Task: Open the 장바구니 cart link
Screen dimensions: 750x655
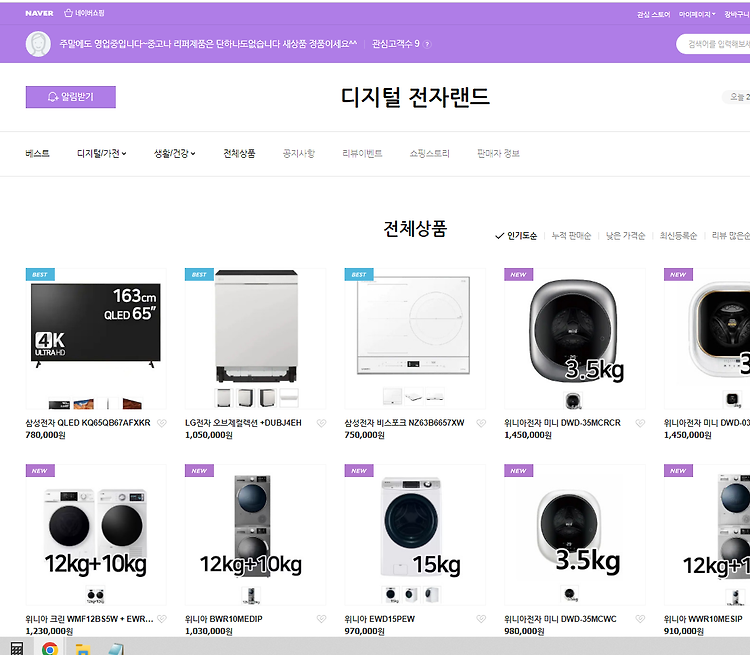Action: pos(737,15)
